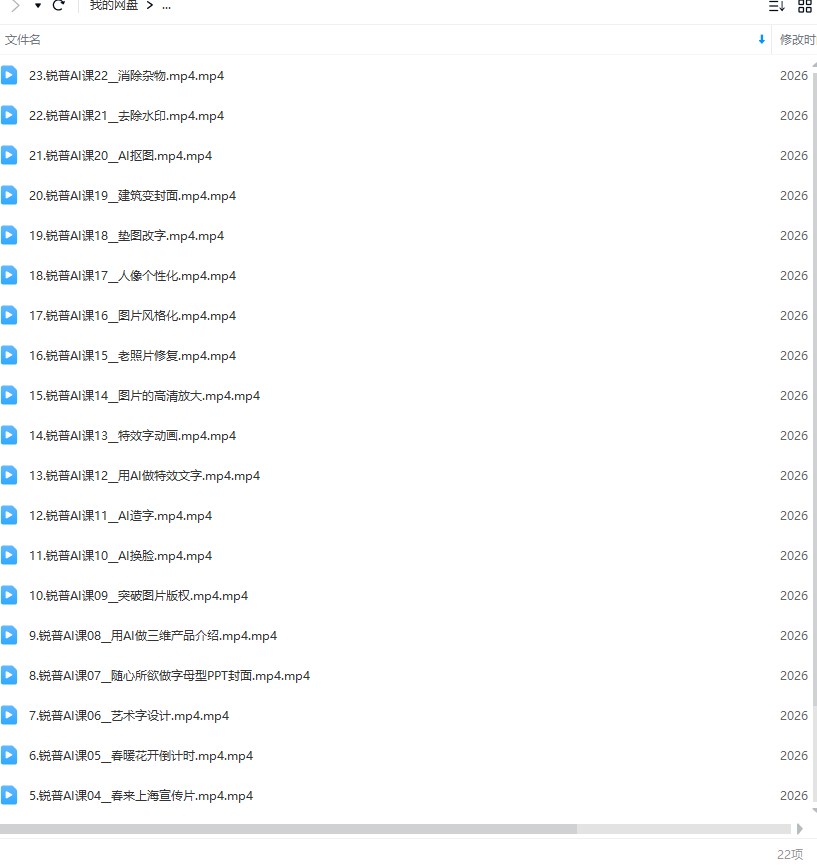
Task: Click right arrow of horizontal scrollbar
Action: [x=799, y=829]
